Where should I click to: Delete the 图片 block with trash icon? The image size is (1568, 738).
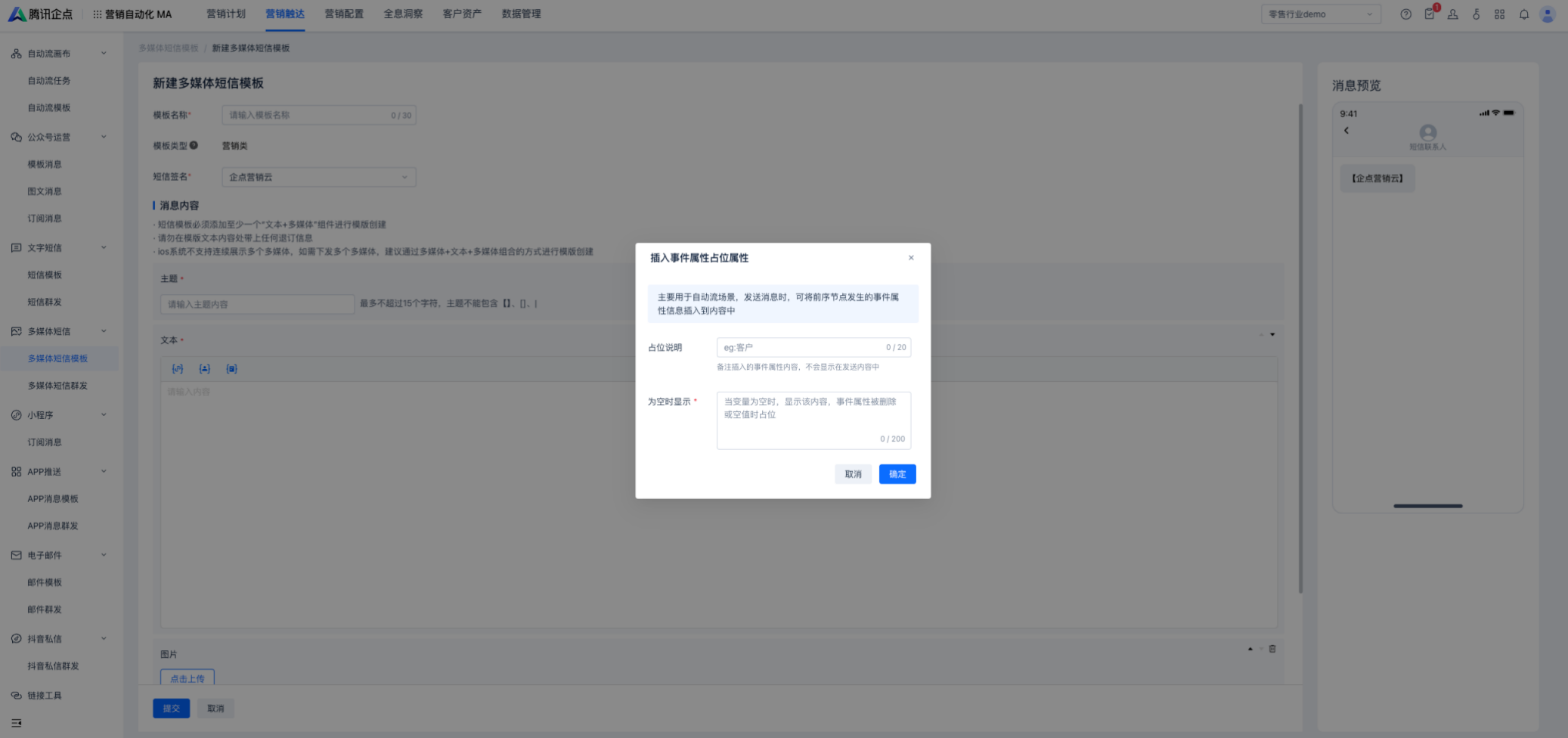[x=1272, y=649]
